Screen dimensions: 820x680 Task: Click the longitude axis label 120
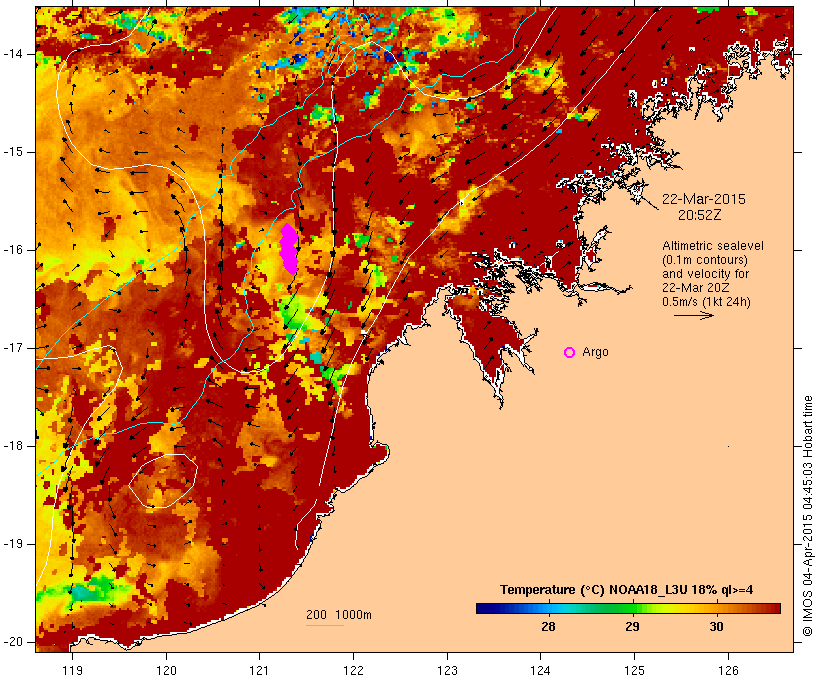pyautogui.click(x=166, y=670)
